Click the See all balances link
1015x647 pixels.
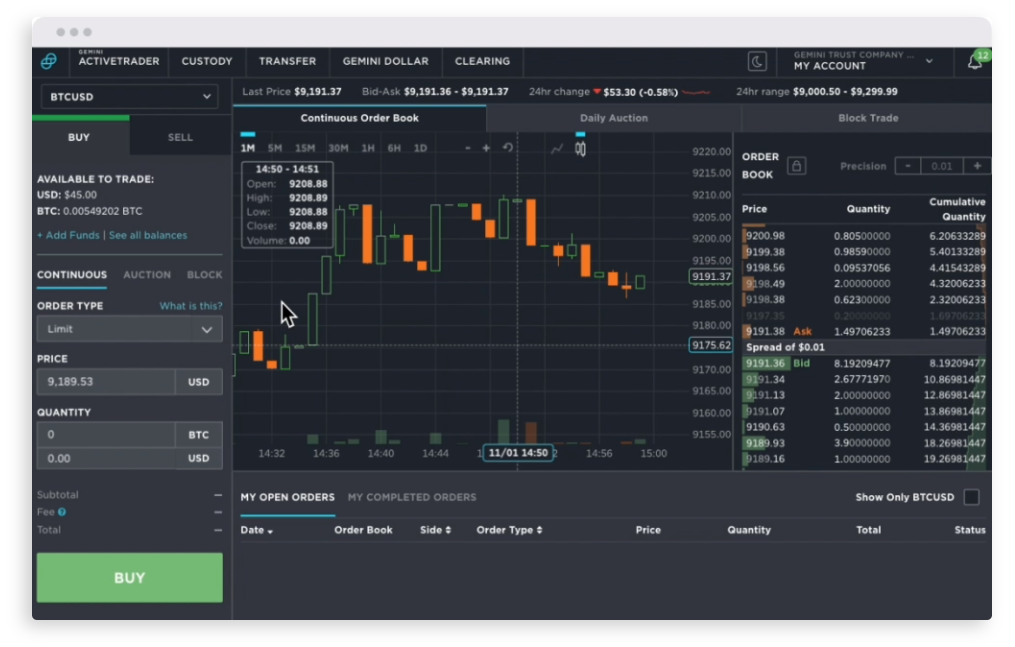tap(148, 236)
